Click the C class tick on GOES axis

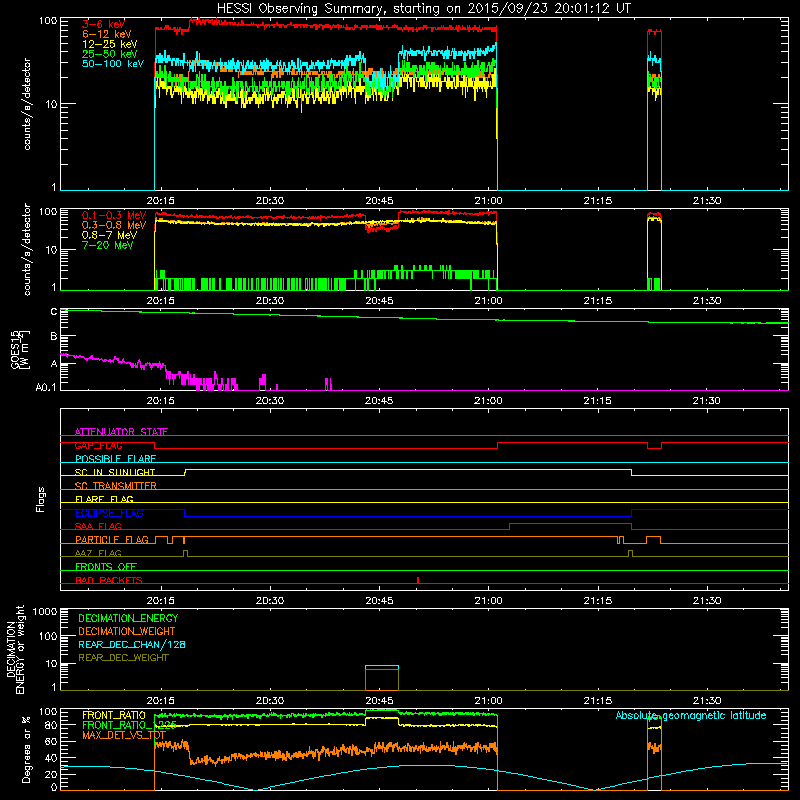click(54, 311)
